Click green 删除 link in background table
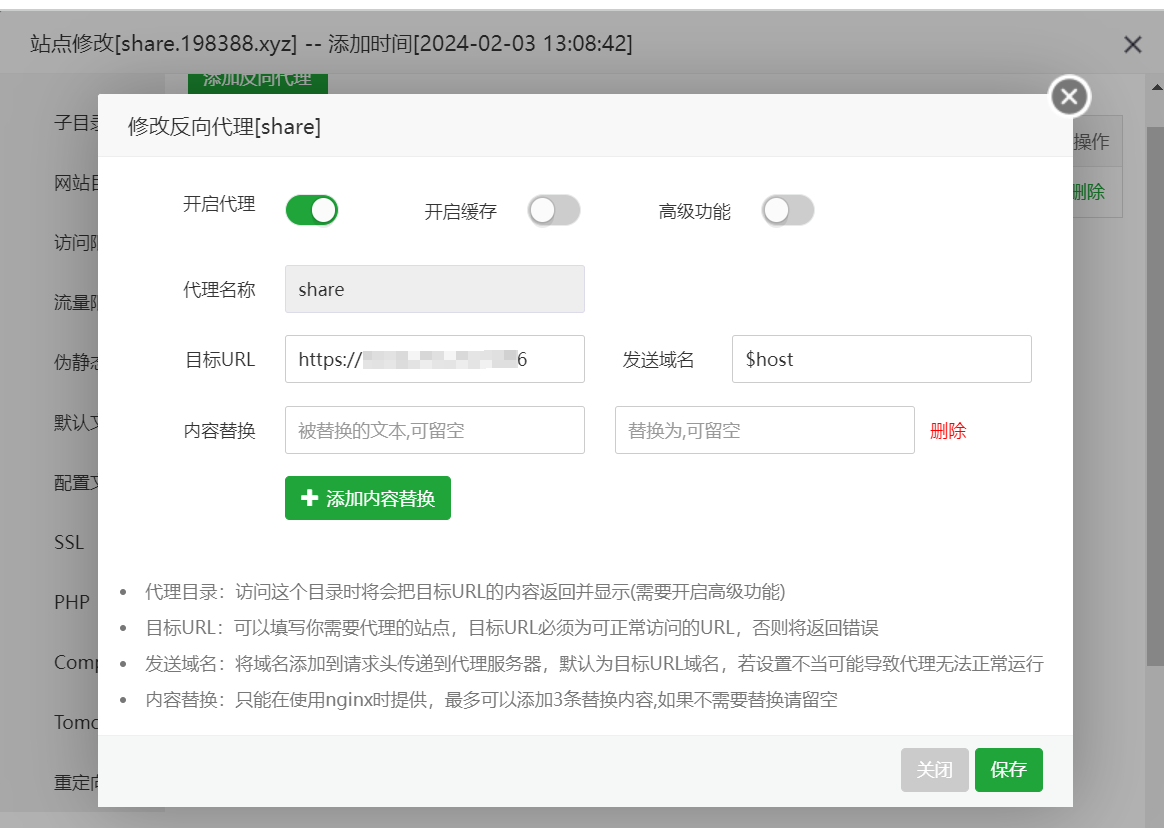The image size is (1164, 828). coord(1089,192)
